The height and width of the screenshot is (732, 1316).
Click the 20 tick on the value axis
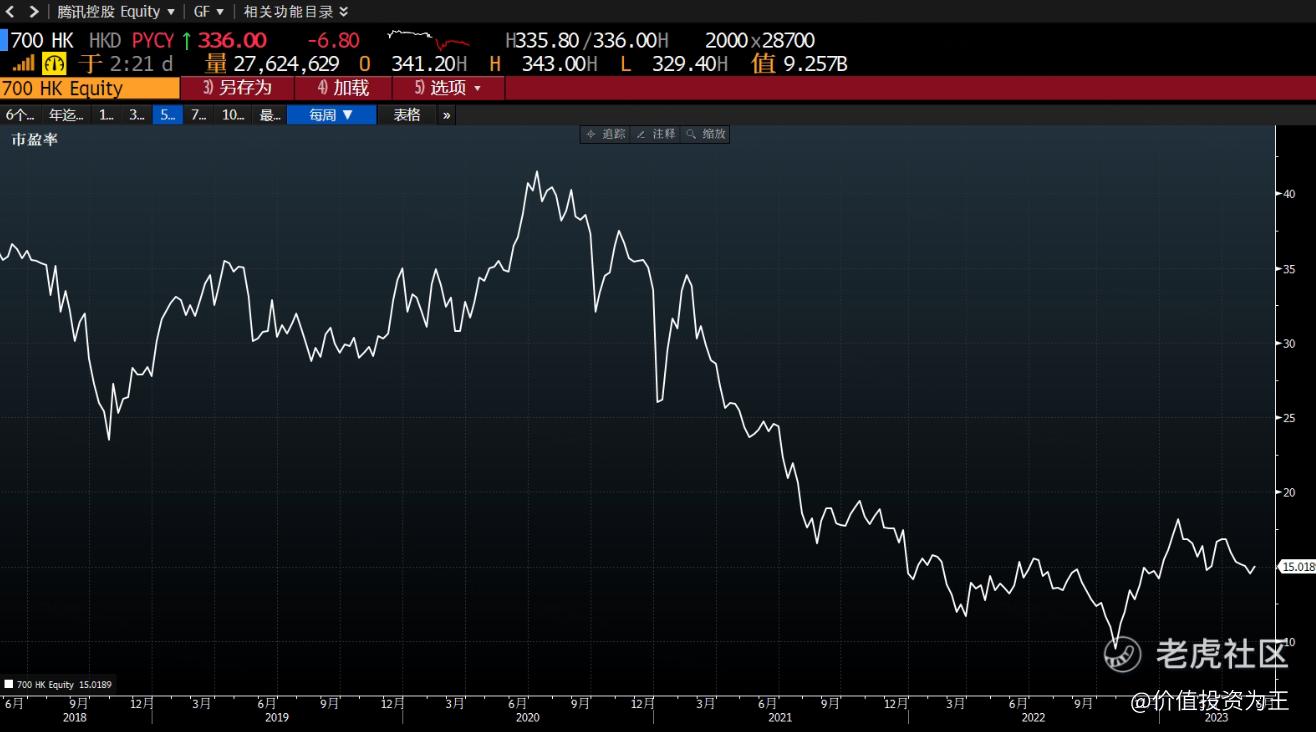pyautogui.click(x=1290, y=492)
